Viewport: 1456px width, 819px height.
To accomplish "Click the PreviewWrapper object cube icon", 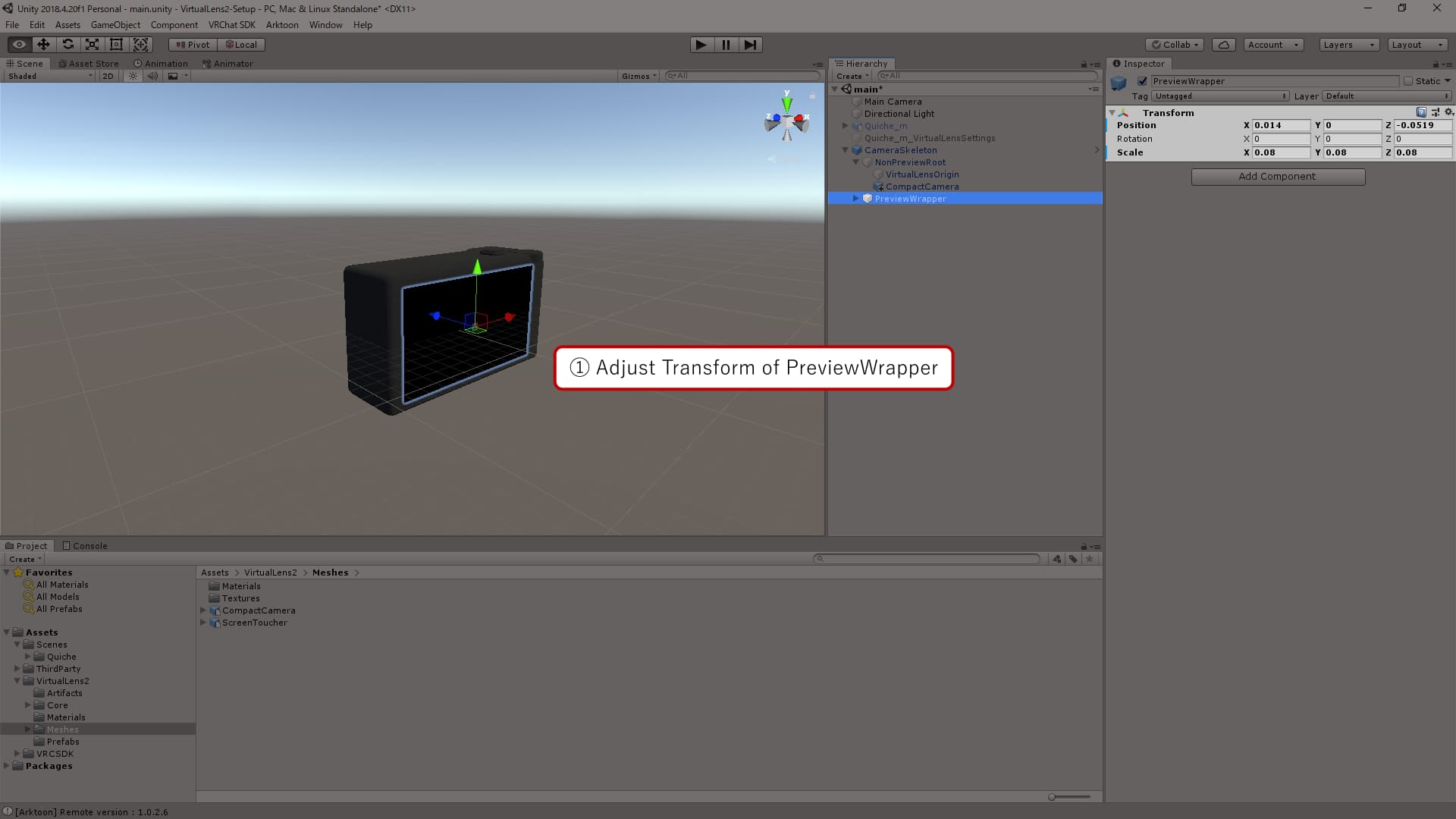I will coord(1119,83).
